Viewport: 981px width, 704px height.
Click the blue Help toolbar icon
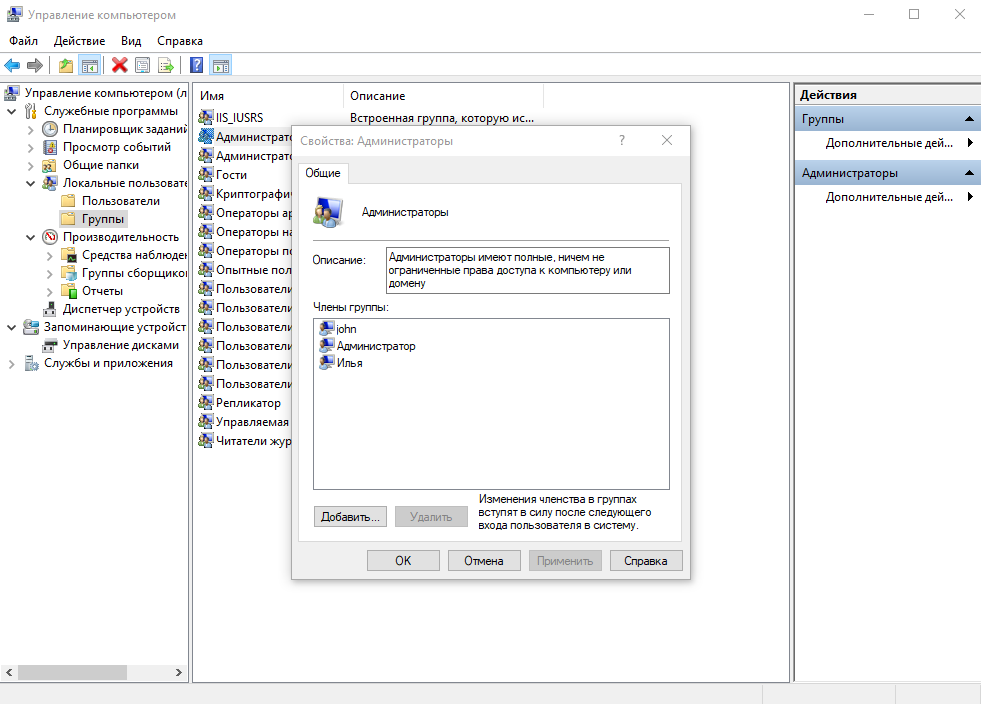click(x=196, y=65)
